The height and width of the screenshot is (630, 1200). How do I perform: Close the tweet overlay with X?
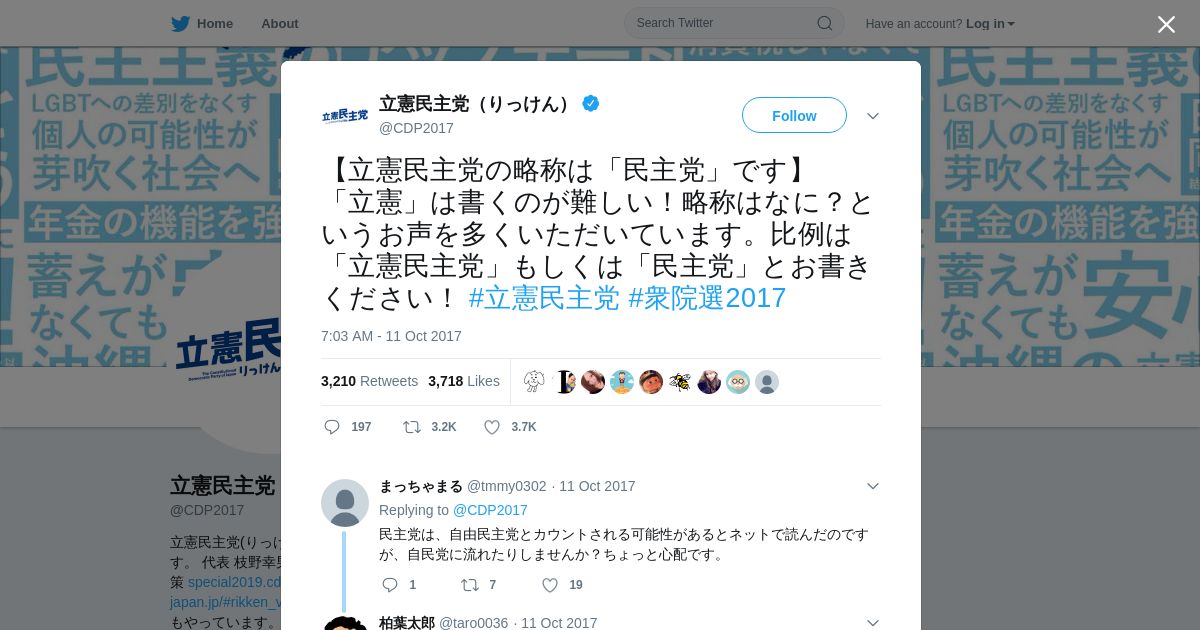tap(1166, 24)
